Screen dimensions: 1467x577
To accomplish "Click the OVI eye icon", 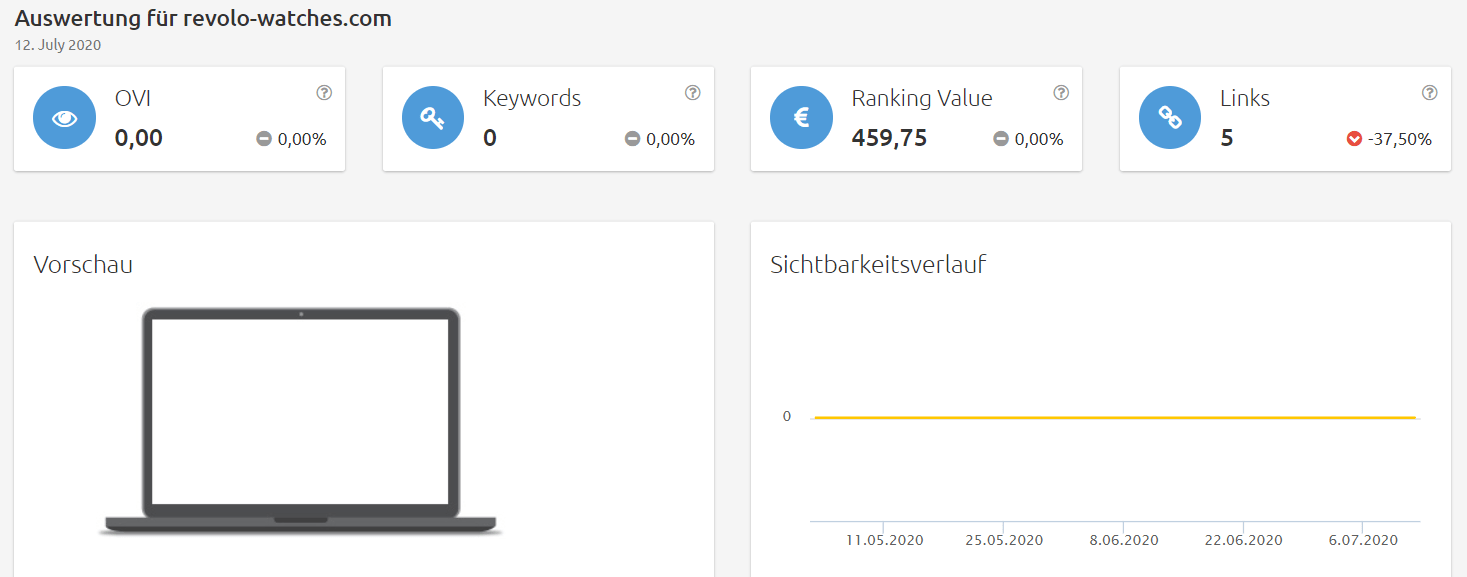I will coord(64,118).
